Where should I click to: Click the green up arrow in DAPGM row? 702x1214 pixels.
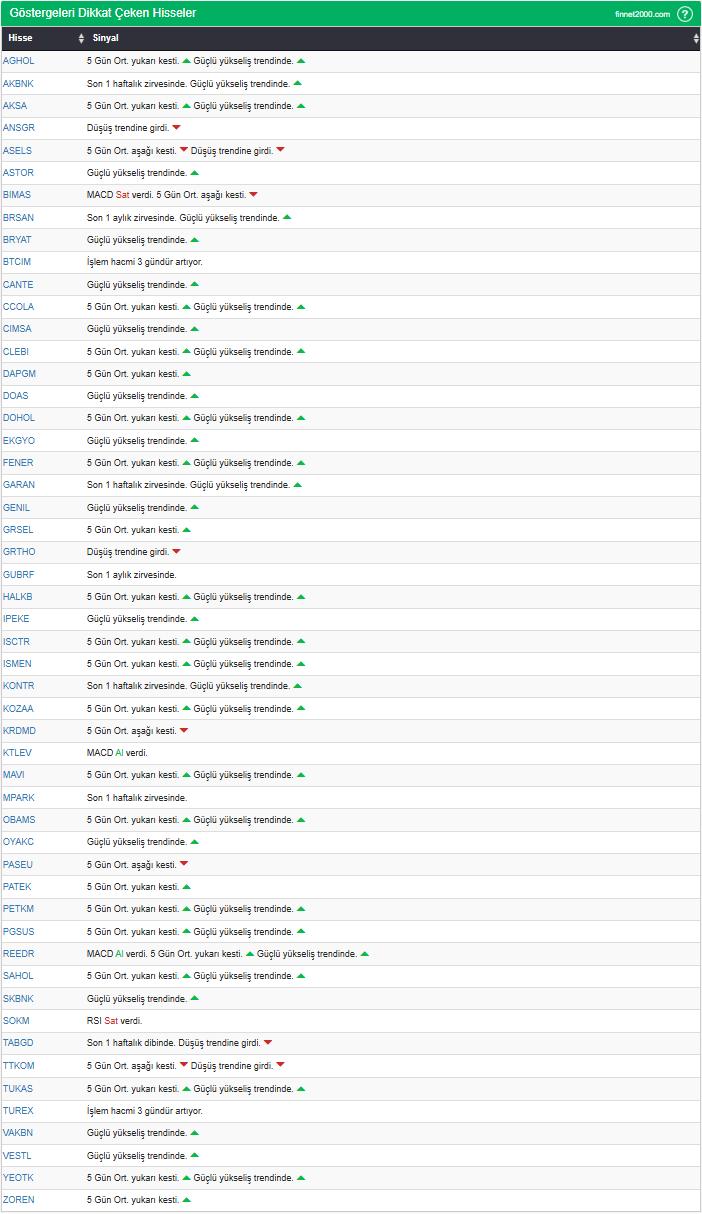186,374
